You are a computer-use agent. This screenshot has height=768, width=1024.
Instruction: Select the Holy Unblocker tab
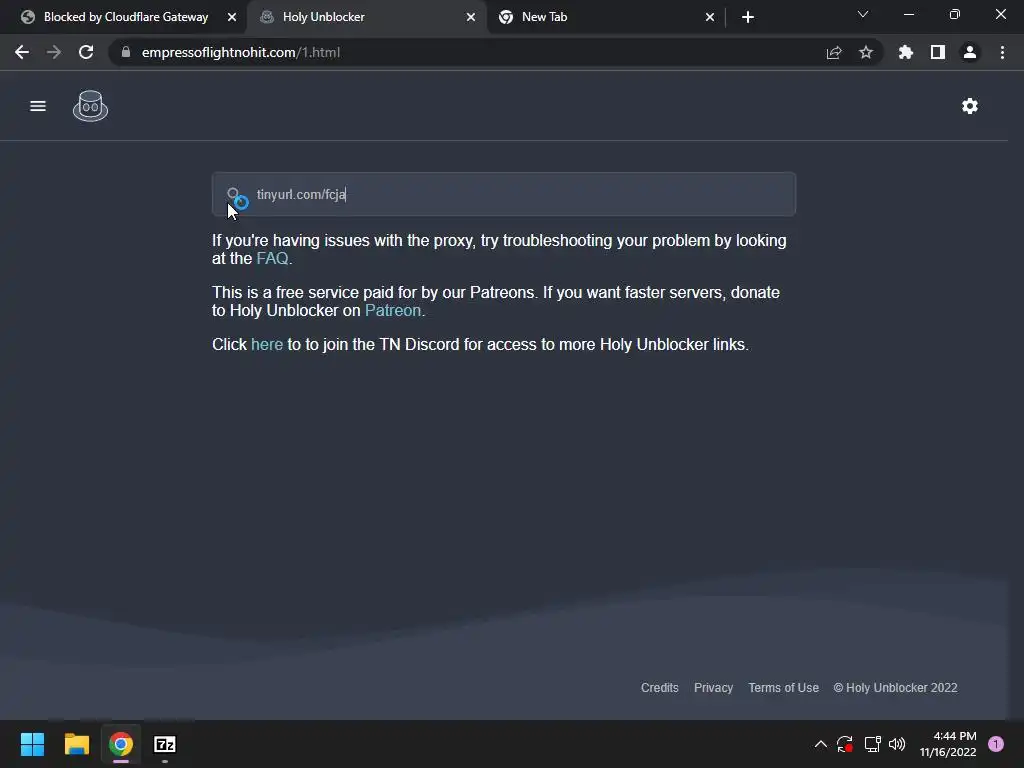[x=366, y=17]
